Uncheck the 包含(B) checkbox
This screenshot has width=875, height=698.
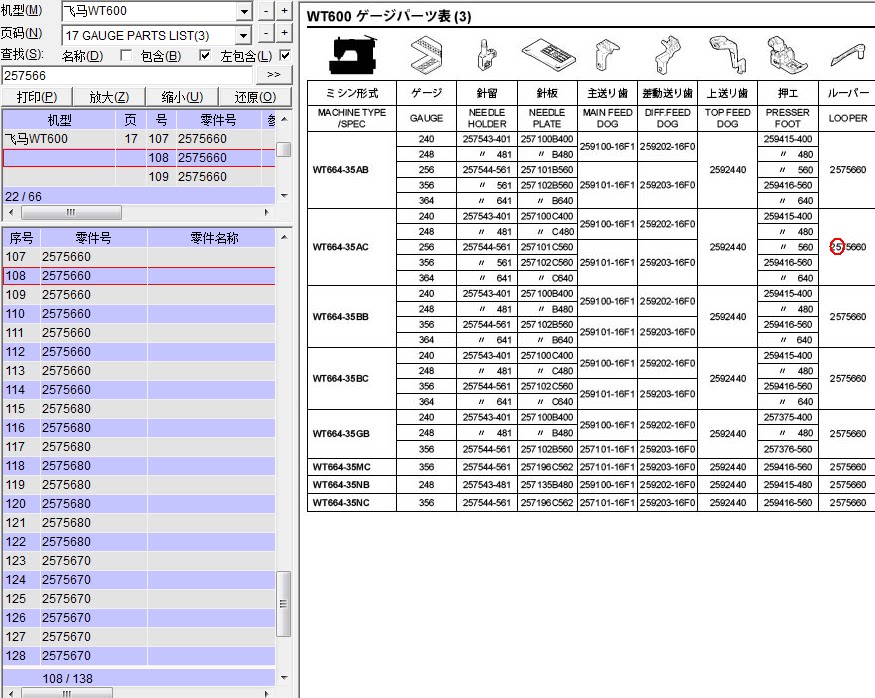tap(205, 56)
